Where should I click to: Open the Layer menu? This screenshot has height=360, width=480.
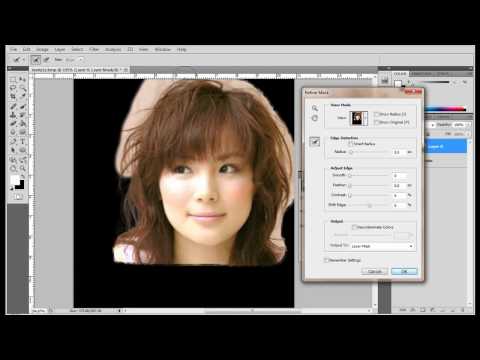pos(60,49)
